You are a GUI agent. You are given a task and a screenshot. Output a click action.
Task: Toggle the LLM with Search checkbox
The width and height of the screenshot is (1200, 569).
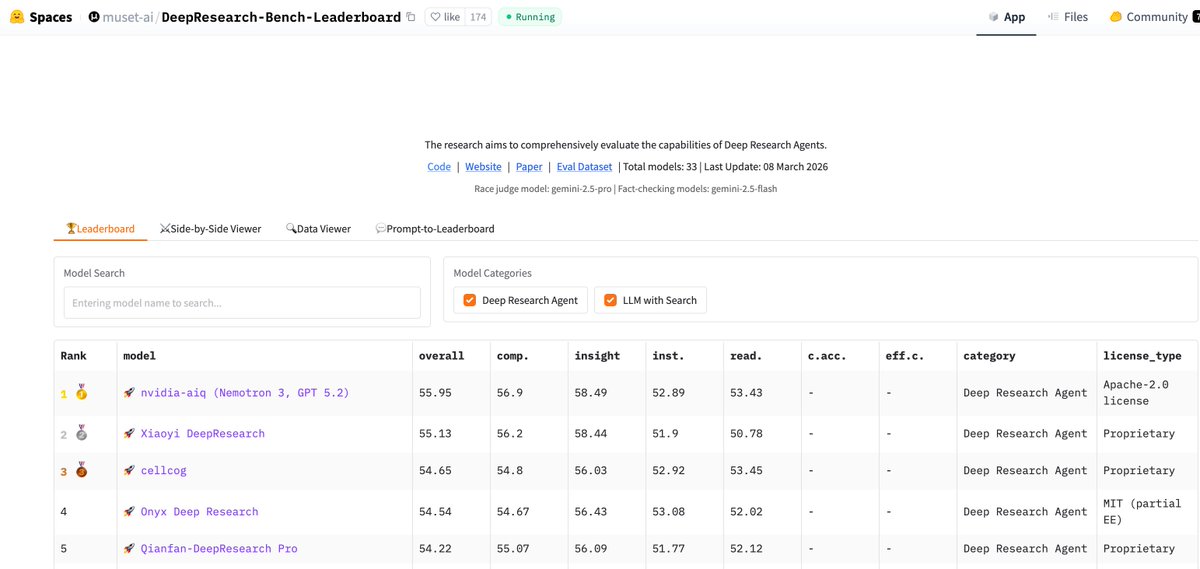coord(610,300)
